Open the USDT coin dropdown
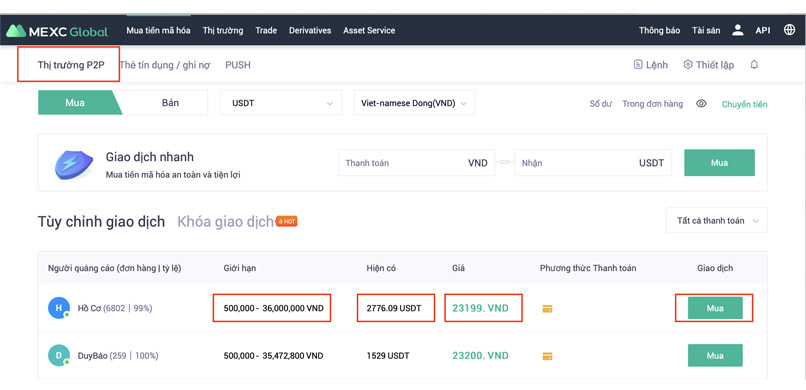Screen dimensions: 806x390 click(x=281, y=103)
